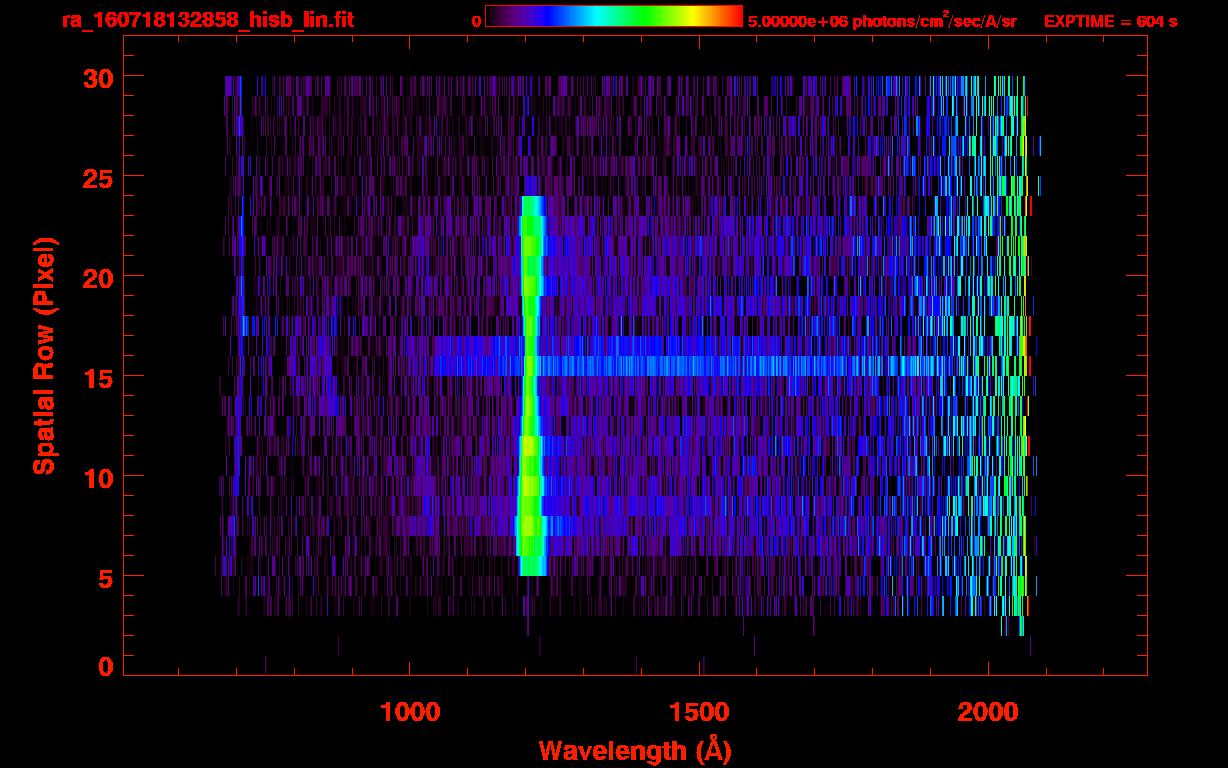This screenshot has height=768, width=1228.
Task: Select the Wavelength (Å) axis title
Action: [x=634, y=750]
